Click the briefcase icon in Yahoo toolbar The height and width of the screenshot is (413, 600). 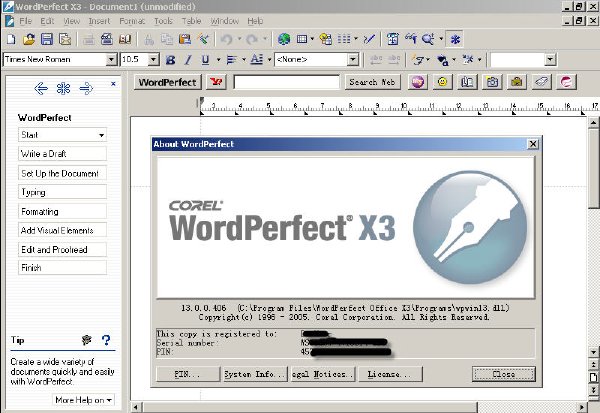517,82
